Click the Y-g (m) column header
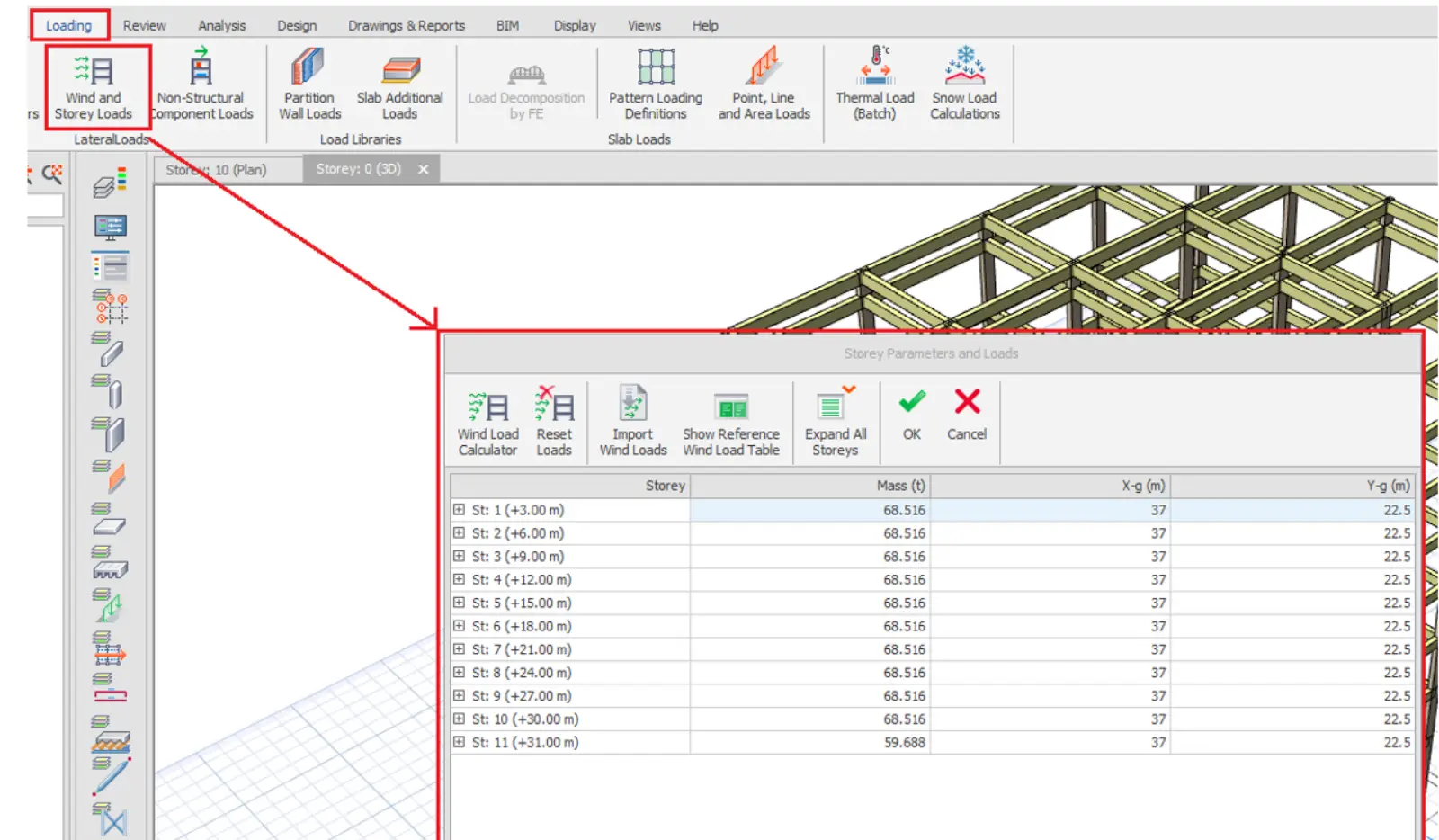This screenshot has width=1439, height=840. click(x=1293, y=486)
